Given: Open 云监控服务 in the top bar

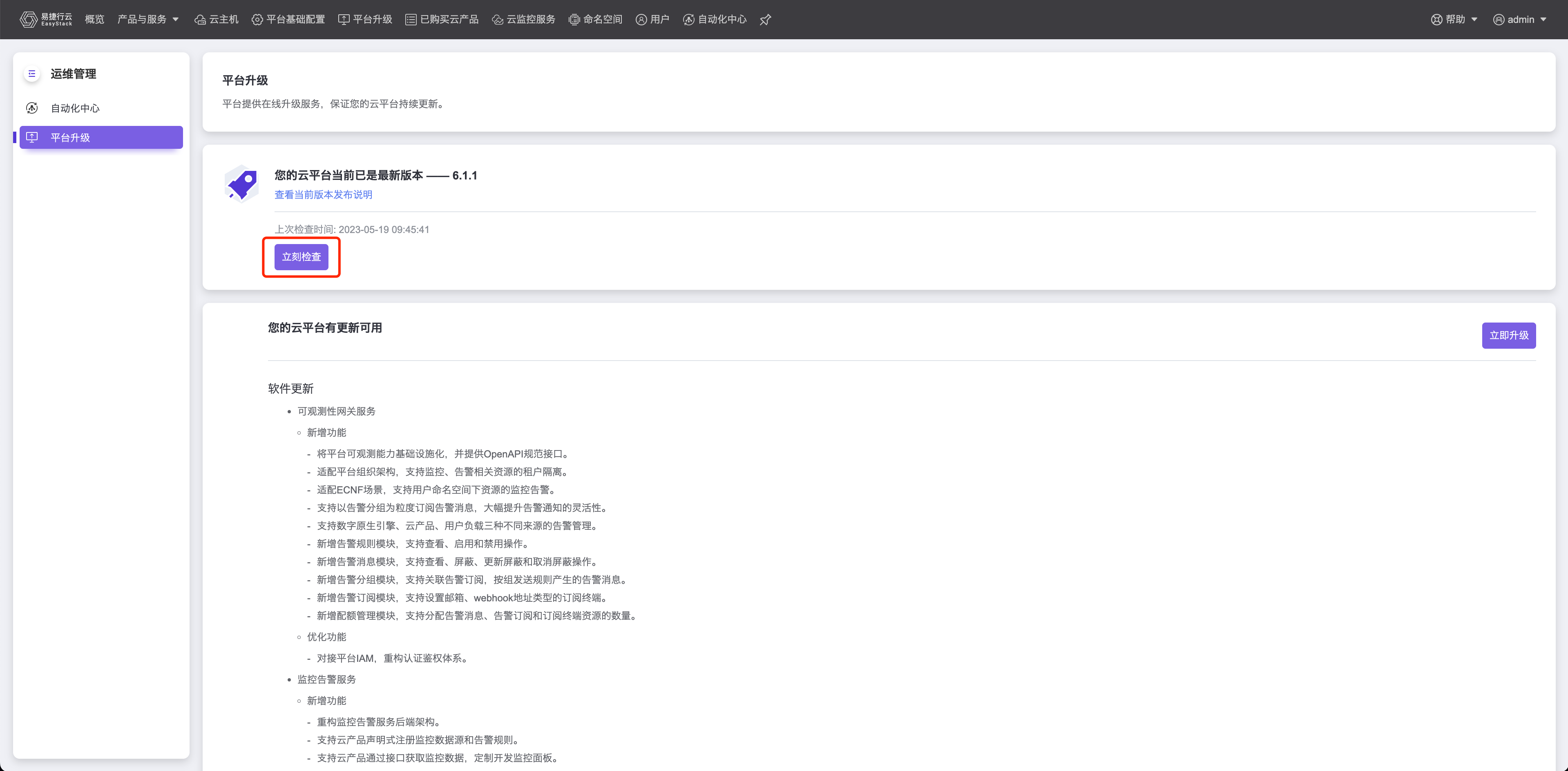Looking at the screenshot, I should tap(523, 20).
